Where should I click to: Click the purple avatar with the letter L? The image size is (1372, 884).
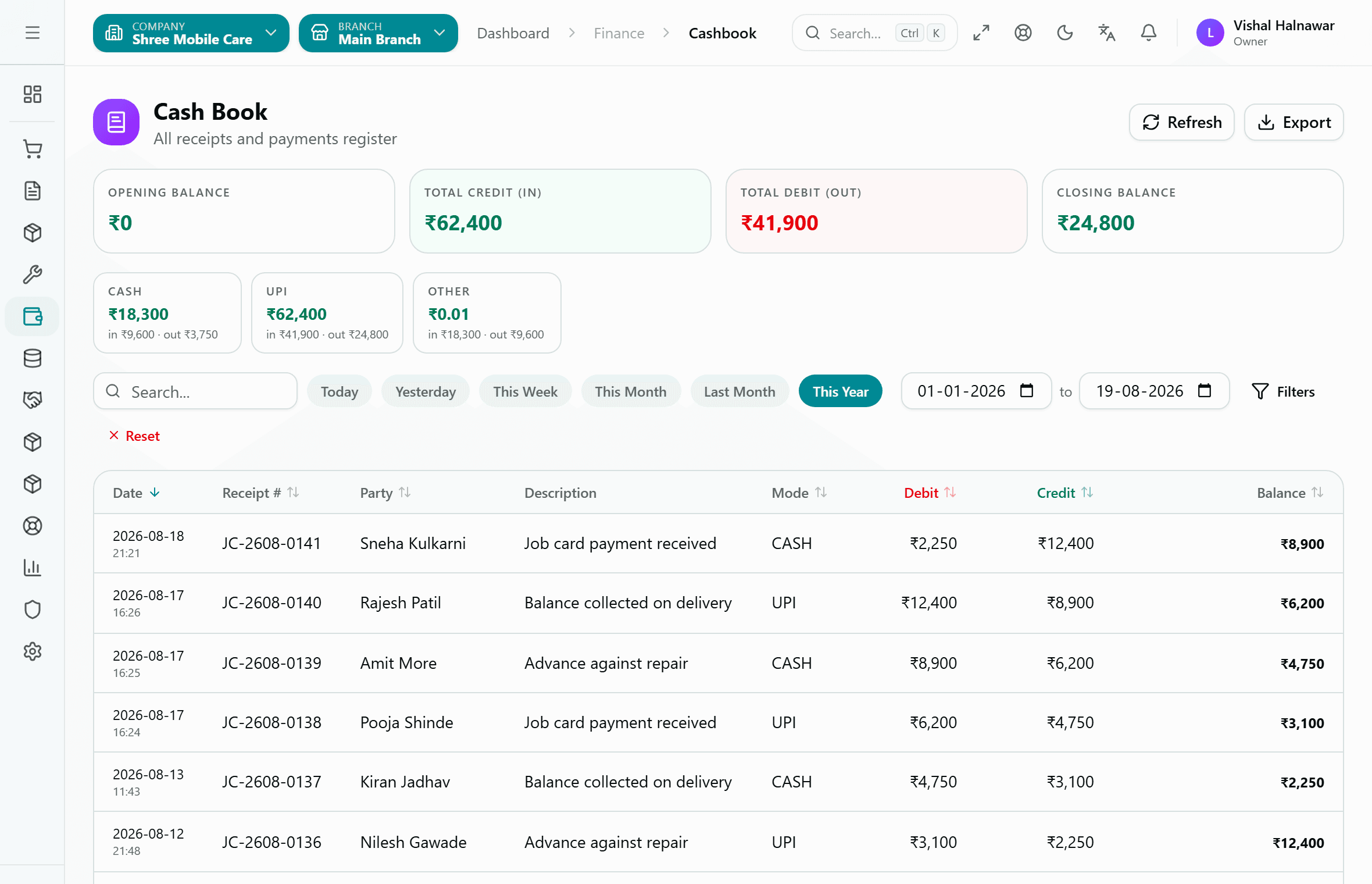pyautogui.click(x=1210, y=33)
